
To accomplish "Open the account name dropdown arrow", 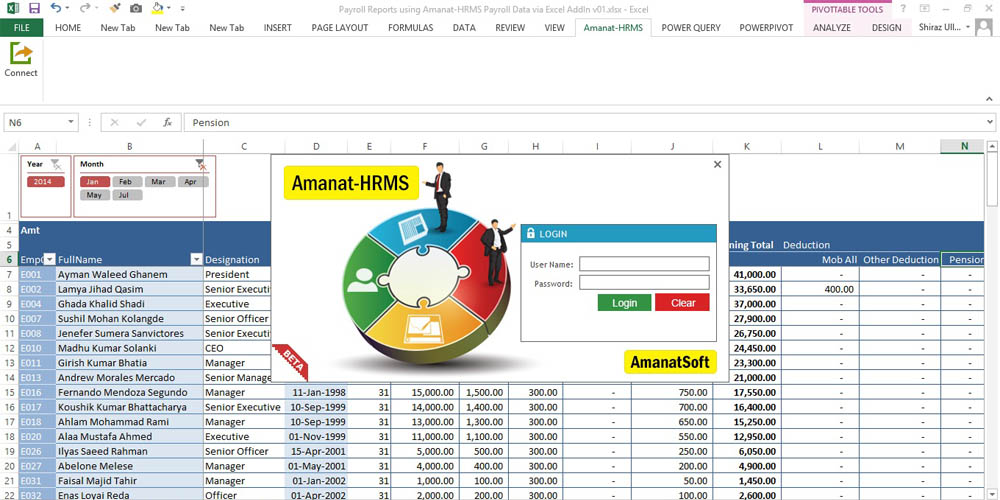I will point(969,27).
